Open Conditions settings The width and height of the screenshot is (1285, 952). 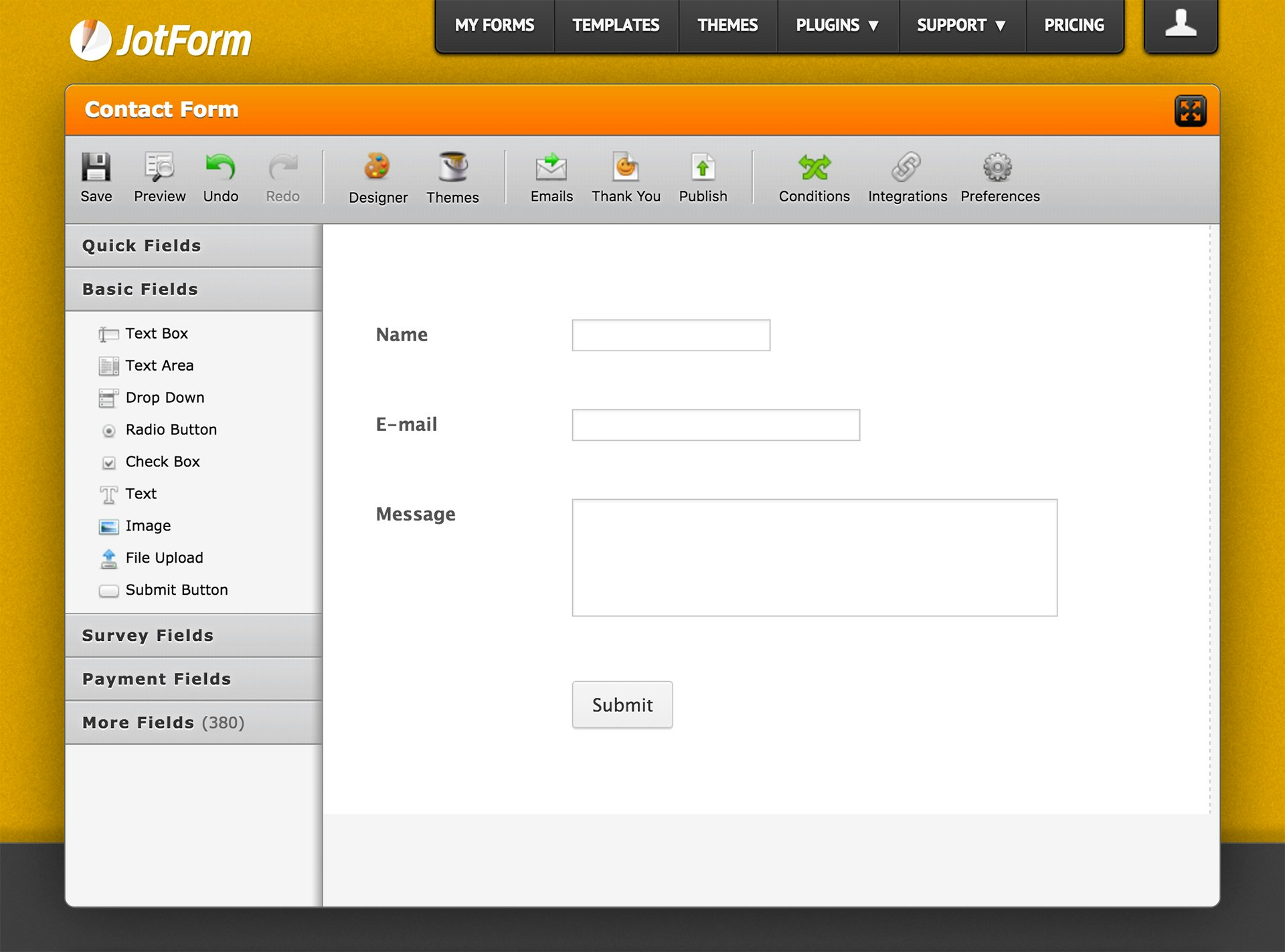pos(814,167)
